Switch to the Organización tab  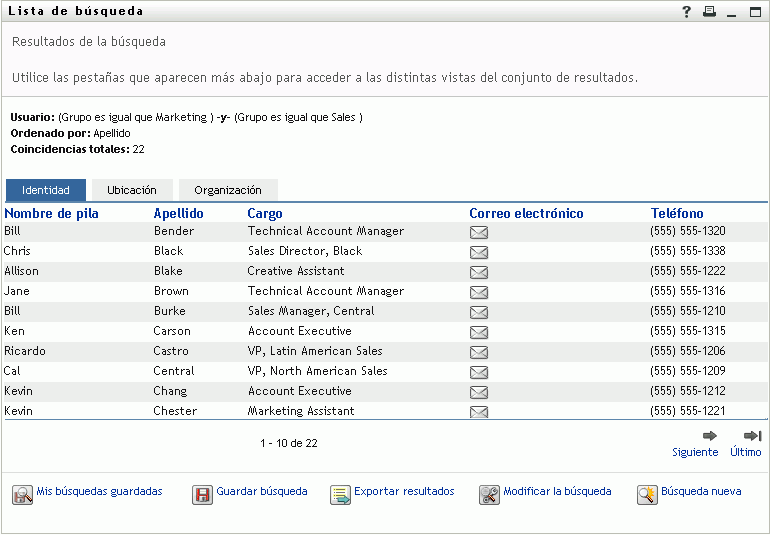tap(228, 190)
